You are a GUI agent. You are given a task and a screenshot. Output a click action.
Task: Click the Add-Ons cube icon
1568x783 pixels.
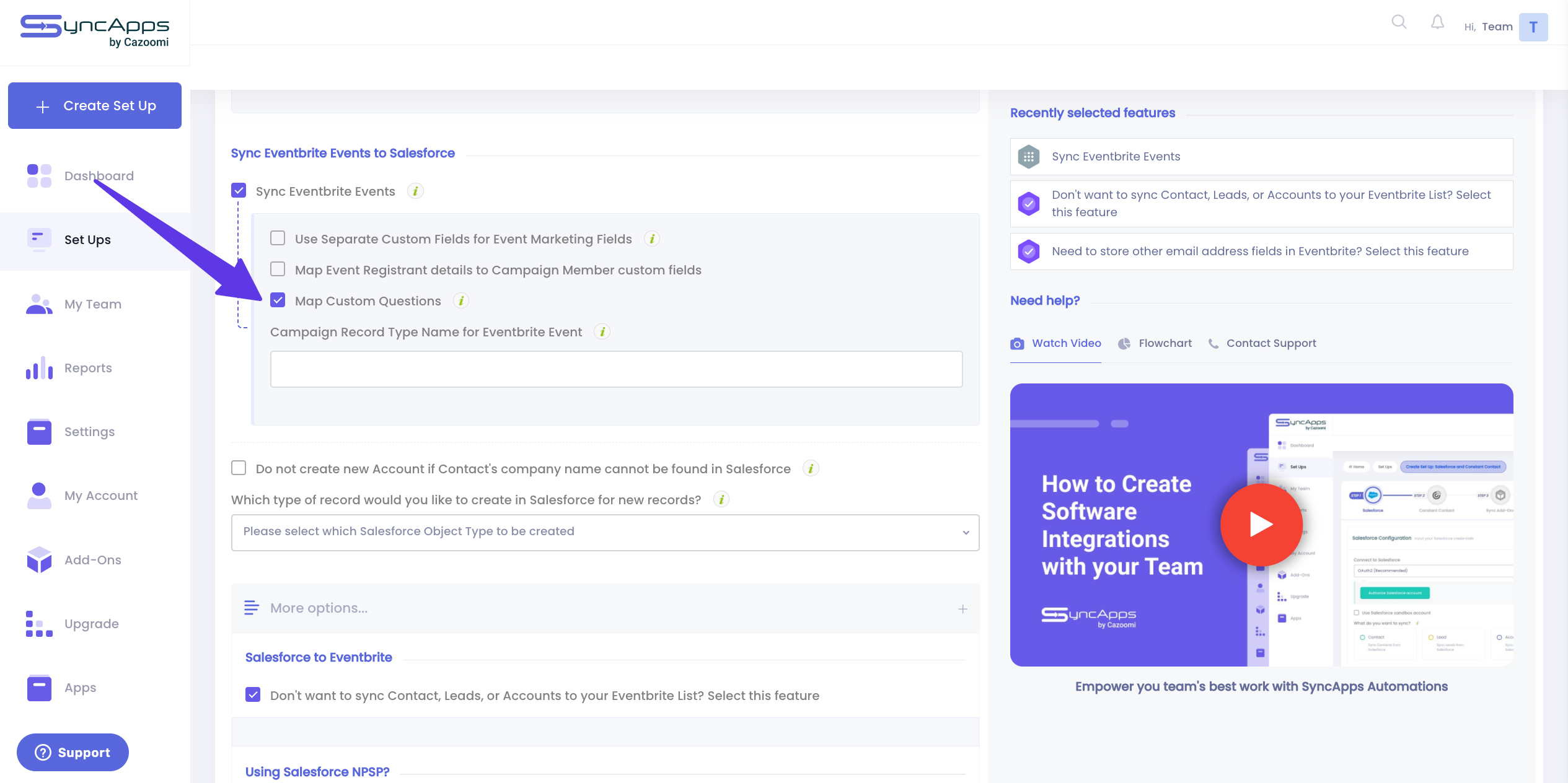(x=39, y=559)
